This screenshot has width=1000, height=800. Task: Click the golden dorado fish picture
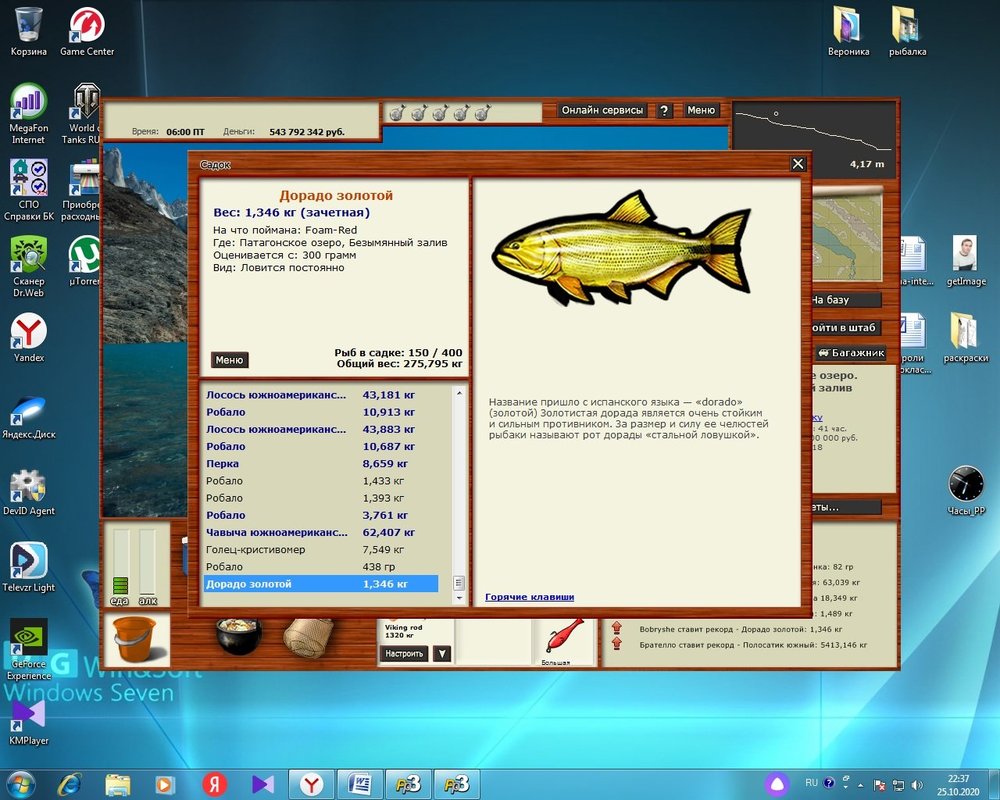[x=620, y=248]
